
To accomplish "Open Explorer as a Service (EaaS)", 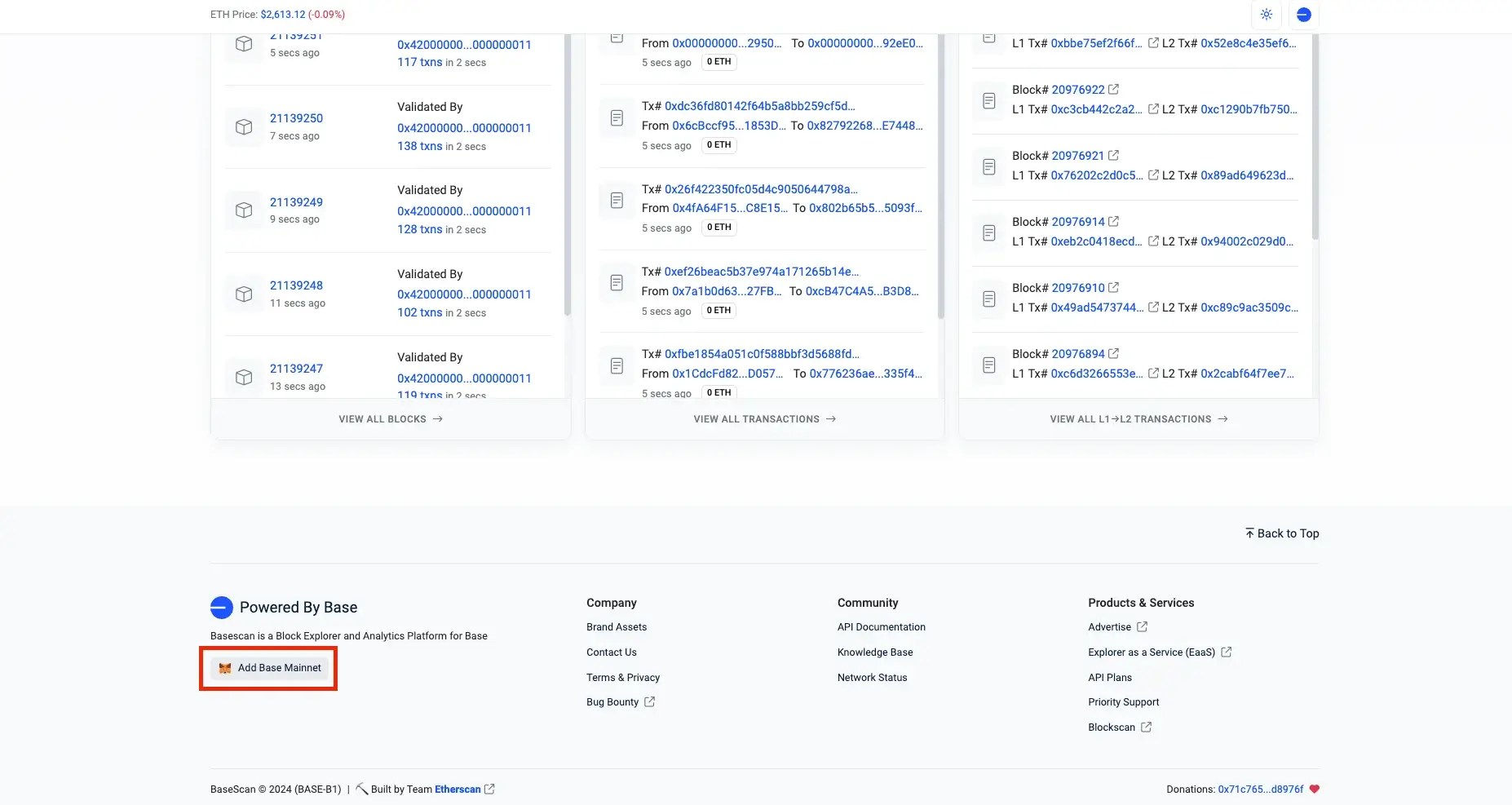I will 1160,652.
